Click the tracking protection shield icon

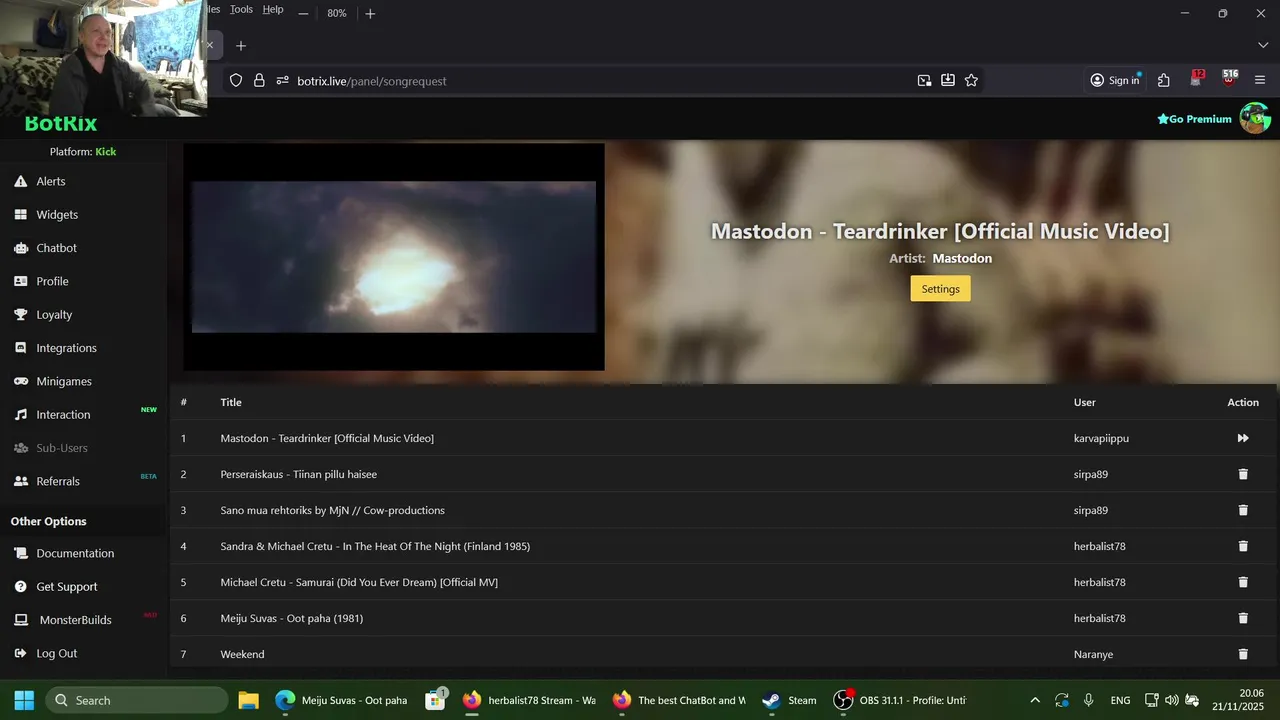236,81
